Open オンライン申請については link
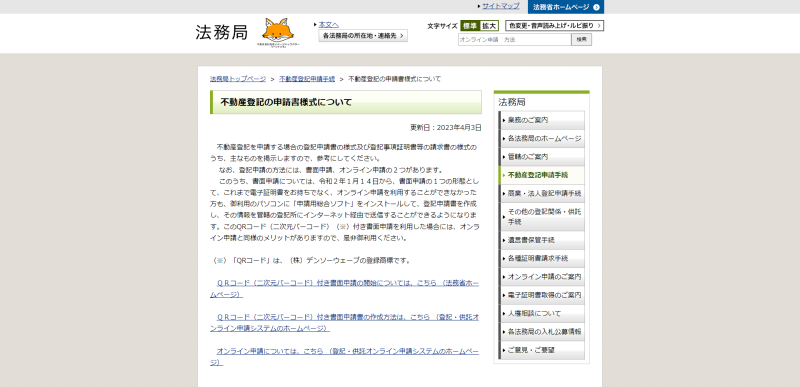The width and height of the screenshot is (800, 387). tap(344, 357)
